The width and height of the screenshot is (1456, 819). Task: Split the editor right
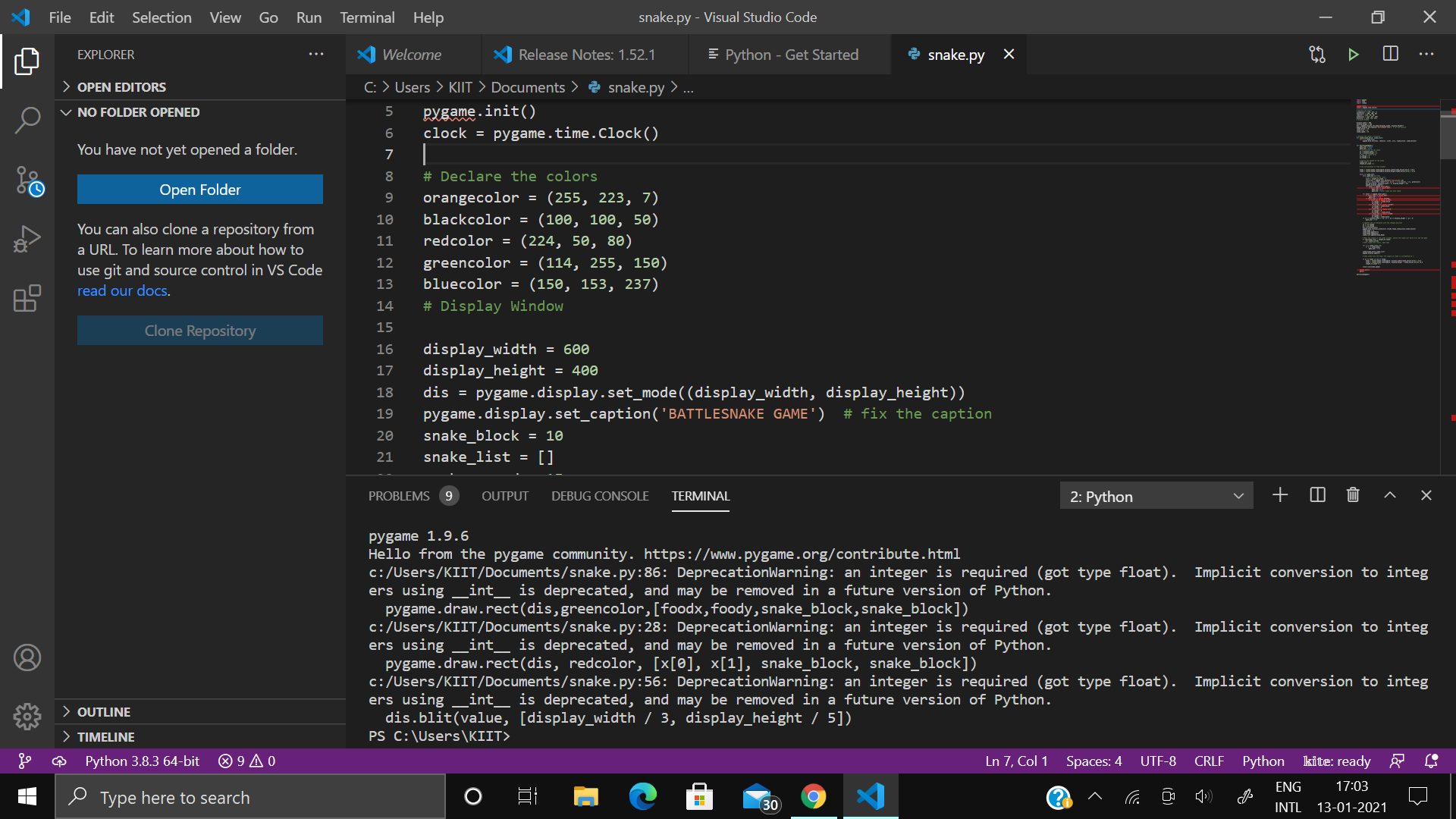1390,55
